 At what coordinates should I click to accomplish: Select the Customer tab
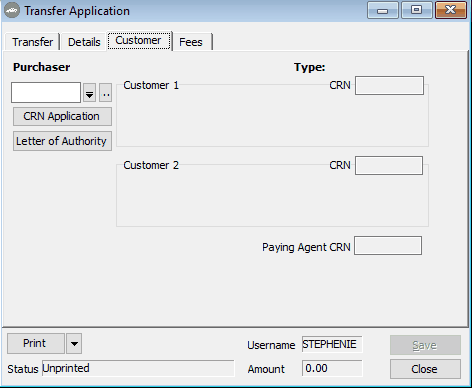point(139,41)
